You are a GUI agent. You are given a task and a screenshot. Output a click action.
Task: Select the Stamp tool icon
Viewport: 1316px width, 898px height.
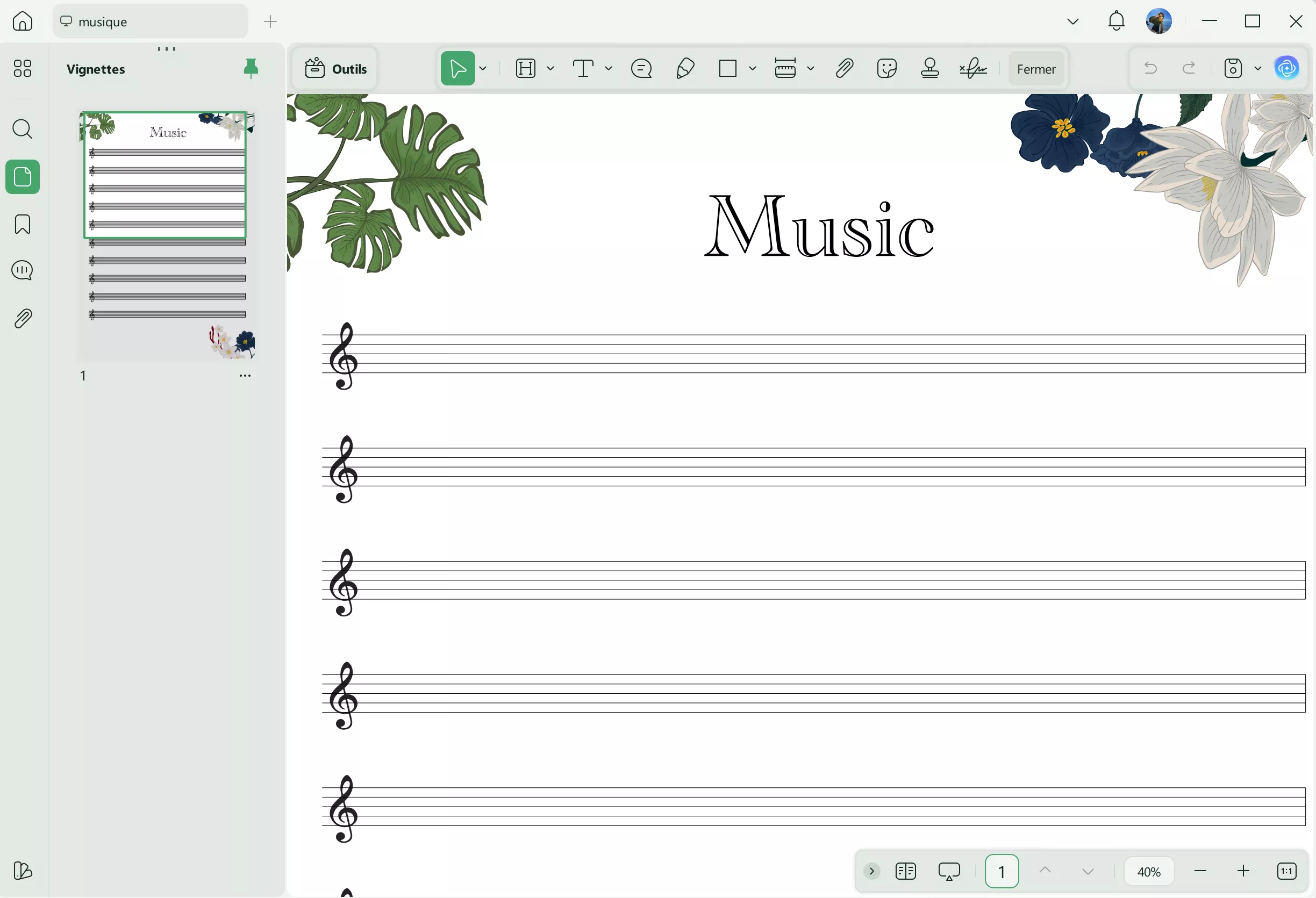point(930,68)
